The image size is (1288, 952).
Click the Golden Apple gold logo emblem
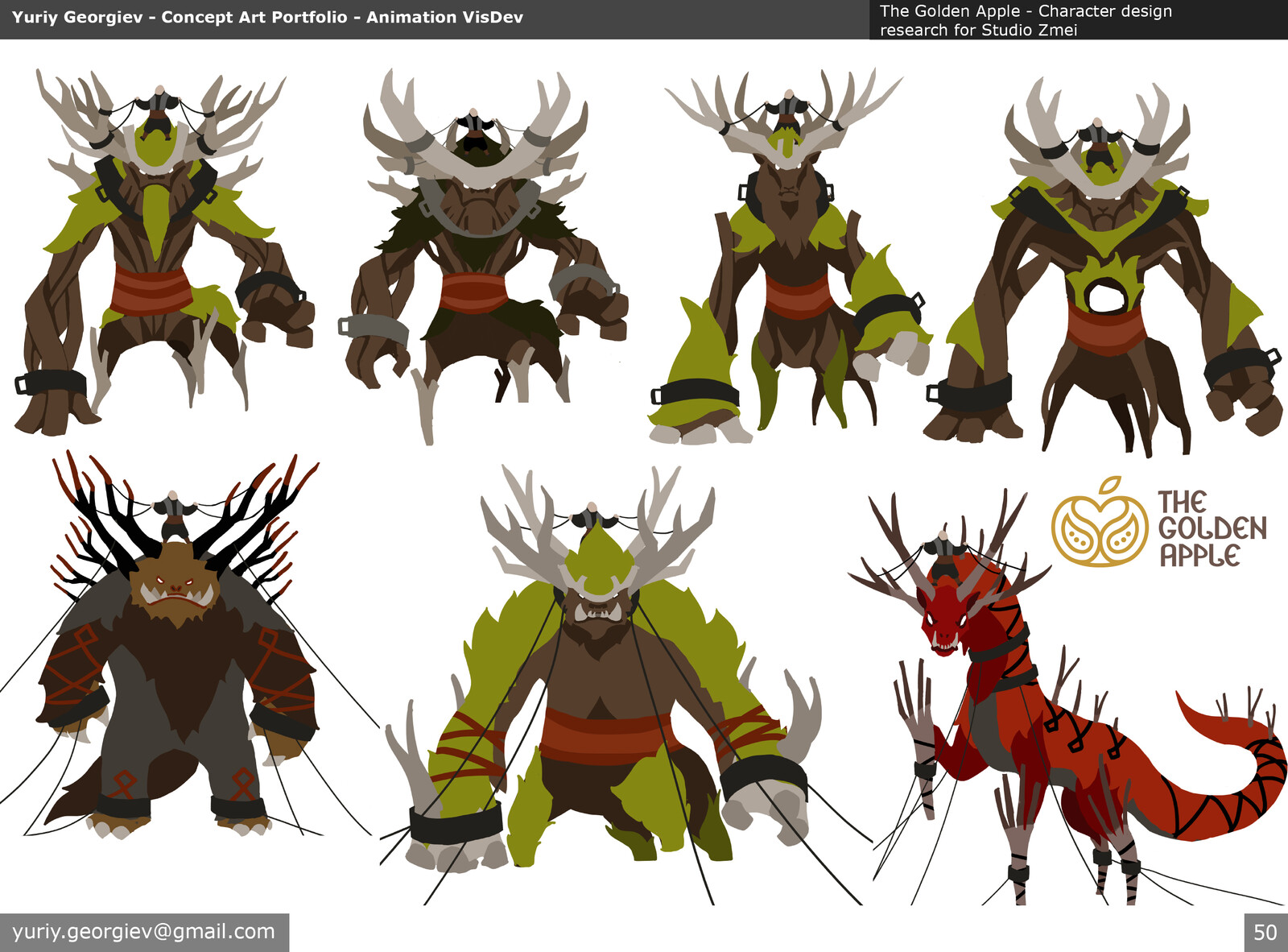point(1100,523)
